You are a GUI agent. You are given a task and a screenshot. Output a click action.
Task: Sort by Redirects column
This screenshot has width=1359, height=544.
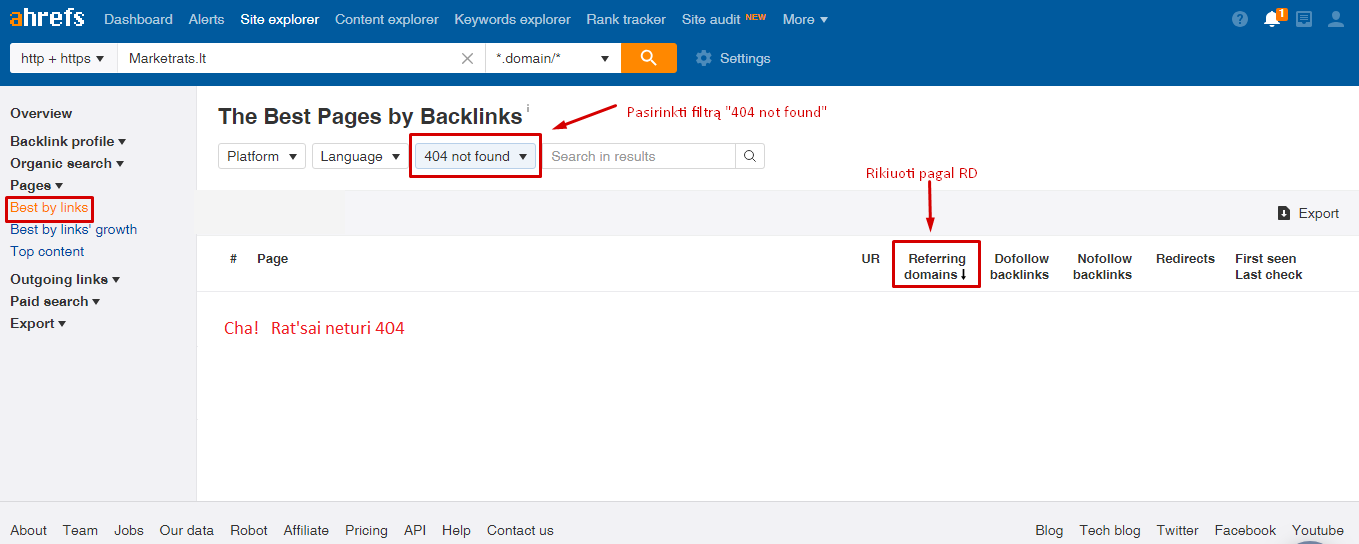[x=1185, y=258]
